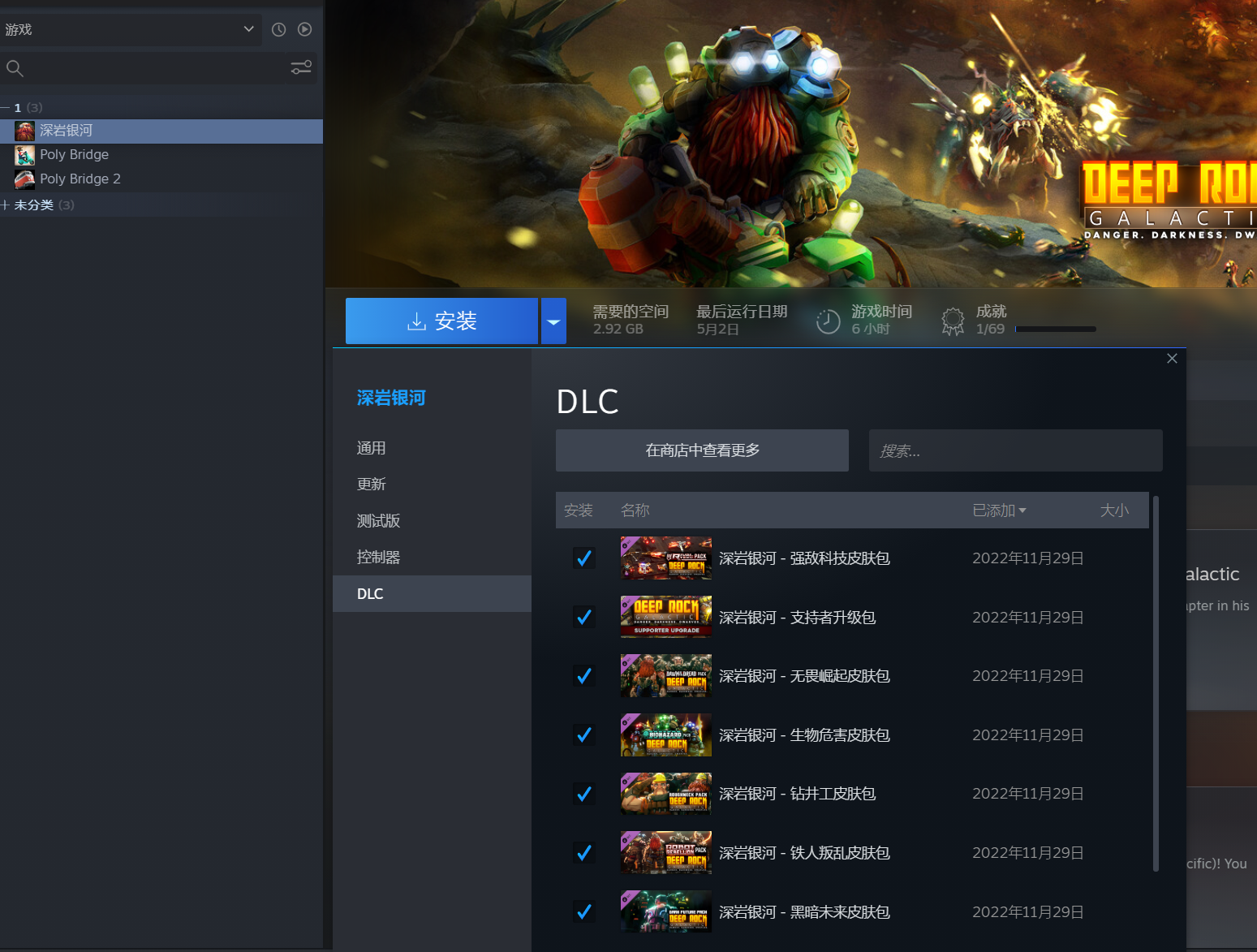The height and width of the screenshot is (952, 1257).
Task: Open recent activity clock icon in library header
Action: (x=278, y=29)
